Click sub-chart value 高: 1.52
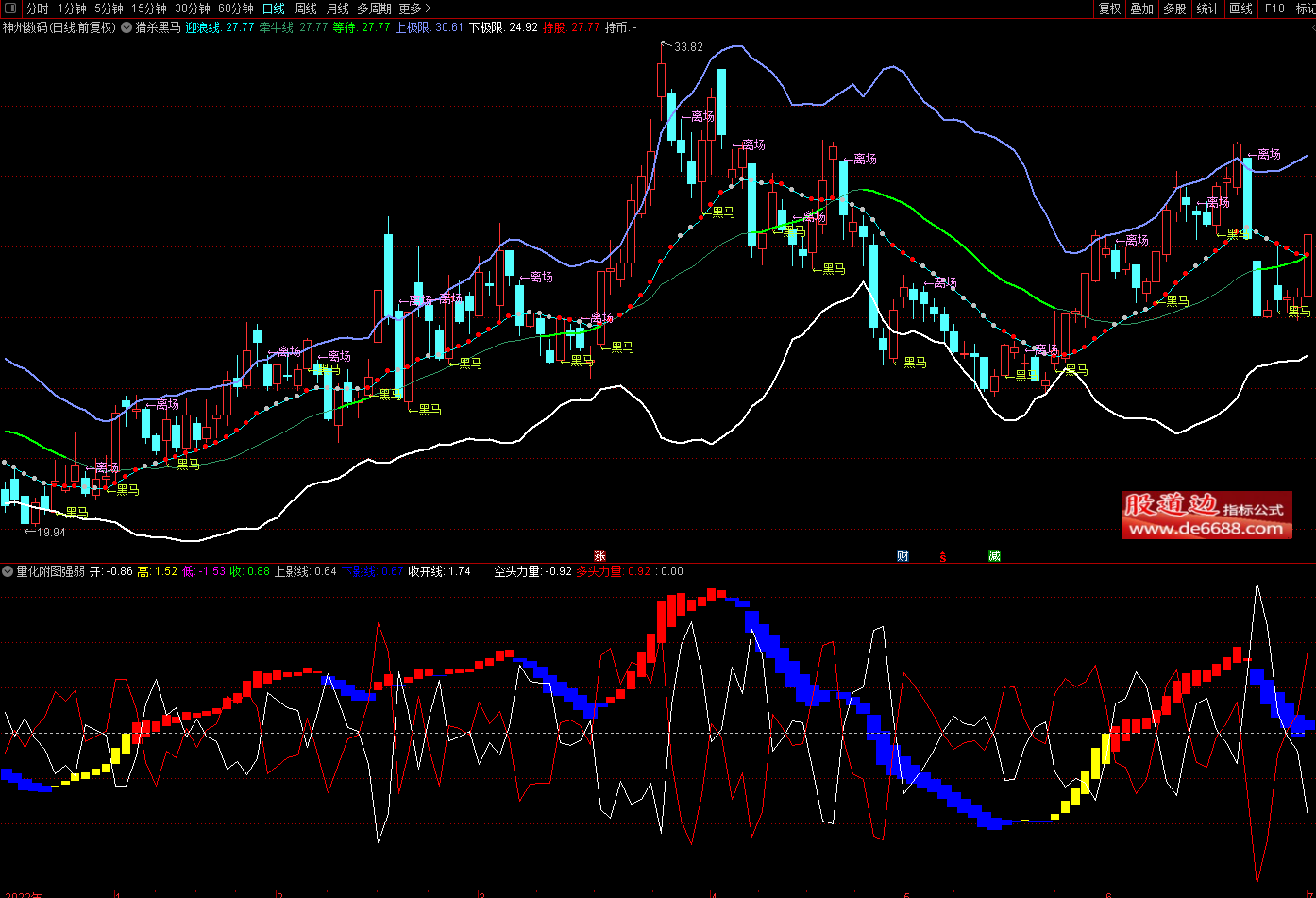 (x=158, y=571)
